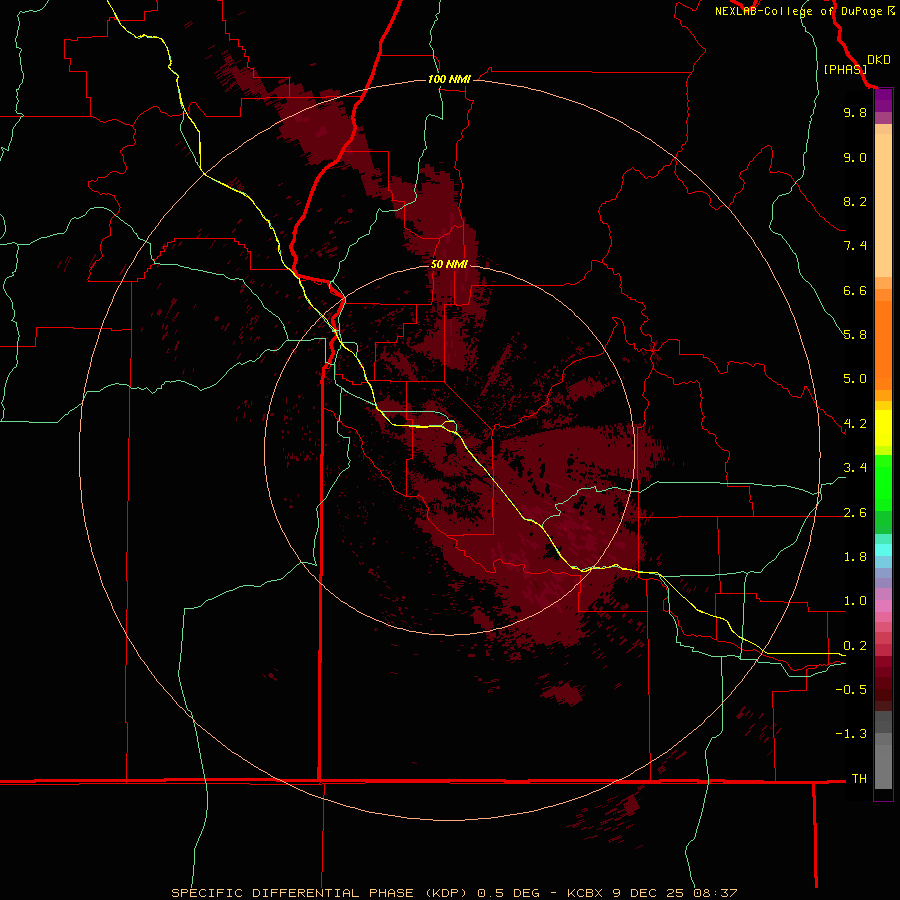The height and width of the screenshot is (900, 900).
Task: Select the 8.2 legend value
Action: (x=855, y=201)
